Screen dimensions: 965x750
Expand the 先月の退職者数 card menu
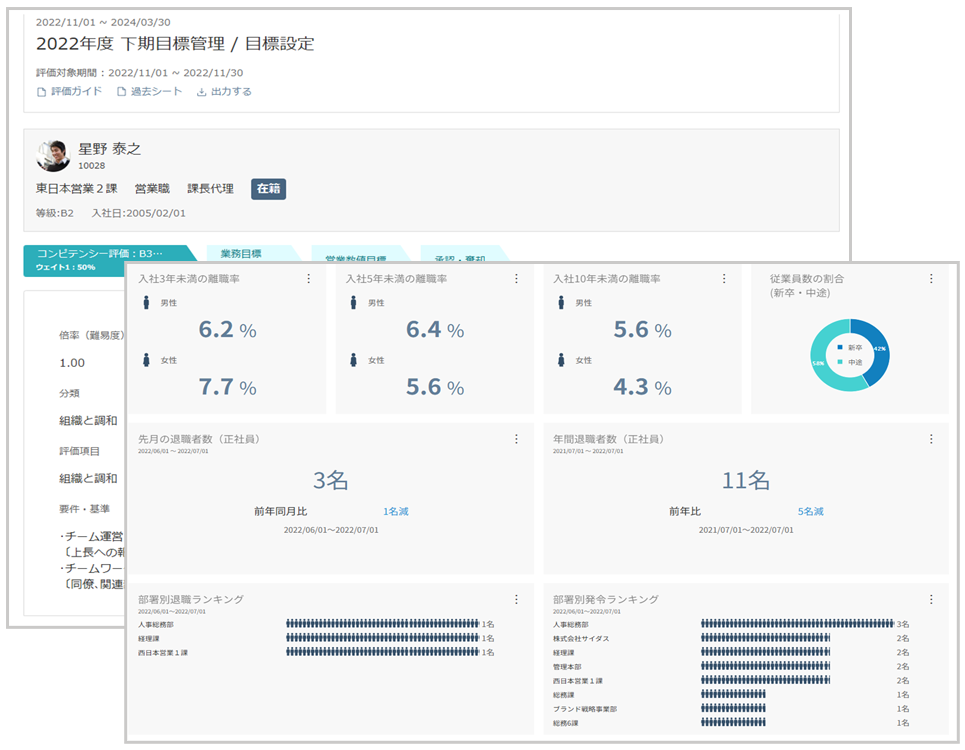[516, 439]
